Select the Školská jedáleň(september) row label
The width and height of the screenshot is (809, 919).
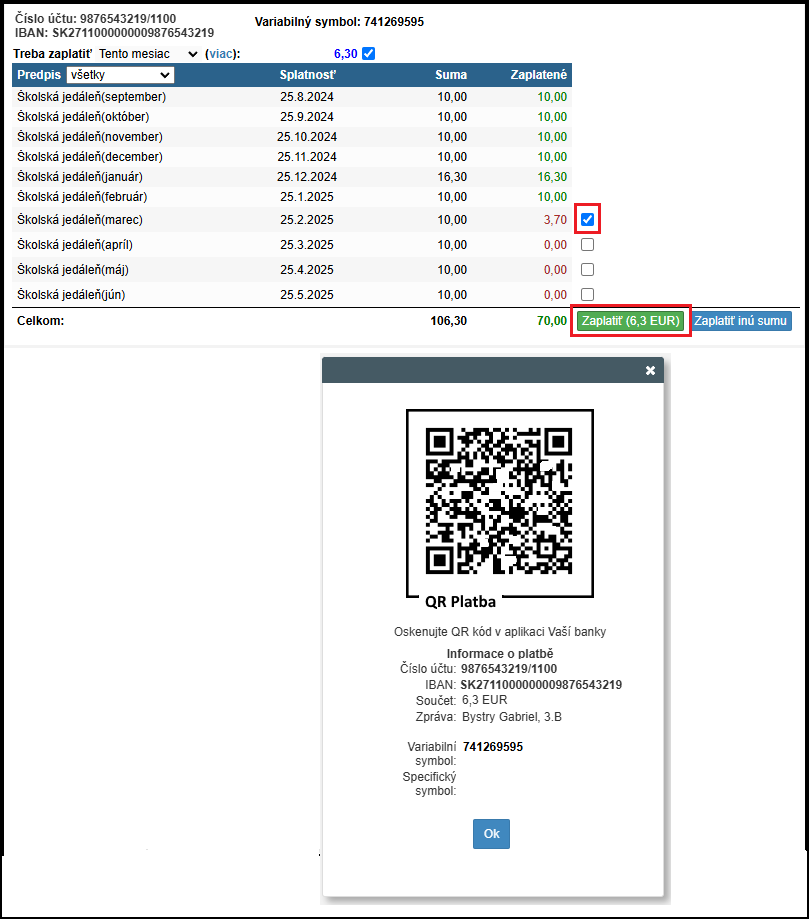[91, 97]
